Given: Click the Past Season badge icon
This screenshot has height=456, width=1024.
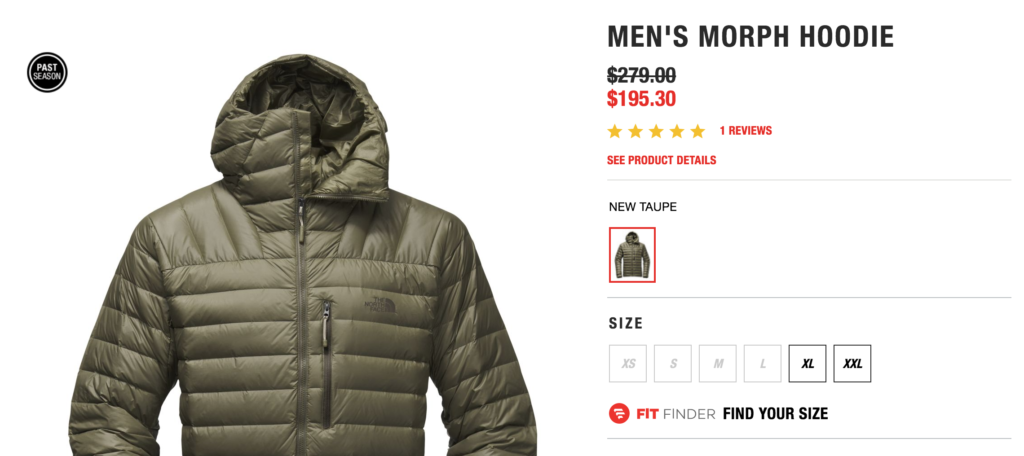Looking at the screenshot, I should click(47, 72).
